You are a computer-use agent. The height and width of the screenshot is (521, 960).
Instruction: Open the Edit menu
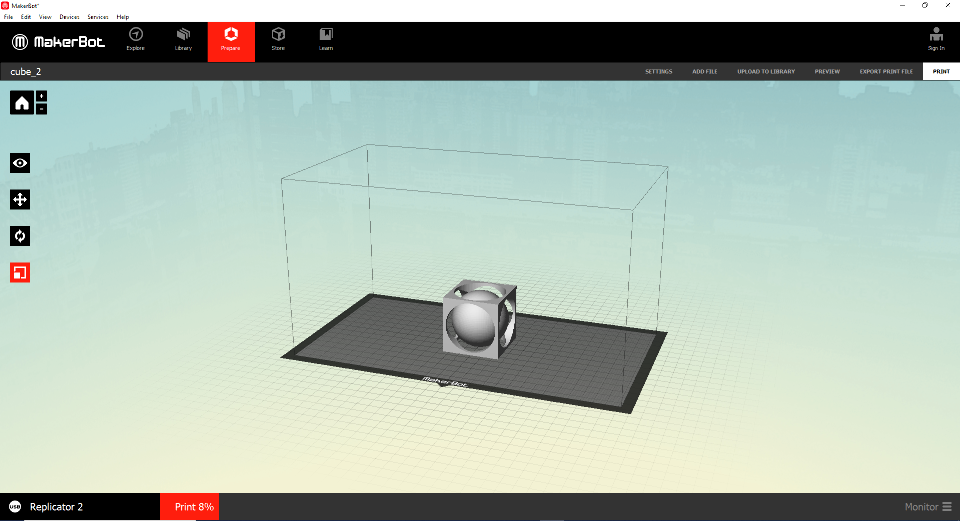[26, 17]
